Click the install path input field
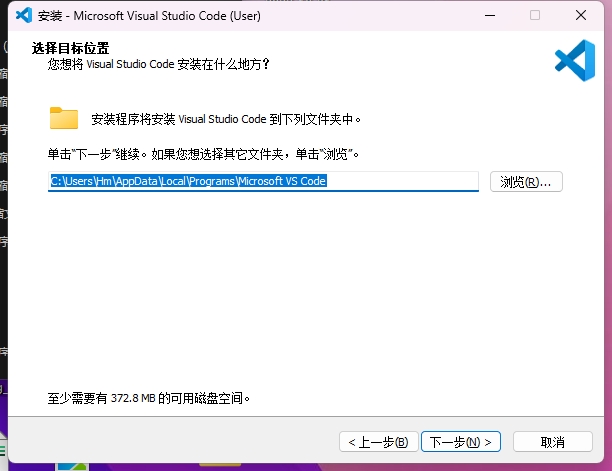This screenshot has width=612, height=471. click(x=263, y=181)
